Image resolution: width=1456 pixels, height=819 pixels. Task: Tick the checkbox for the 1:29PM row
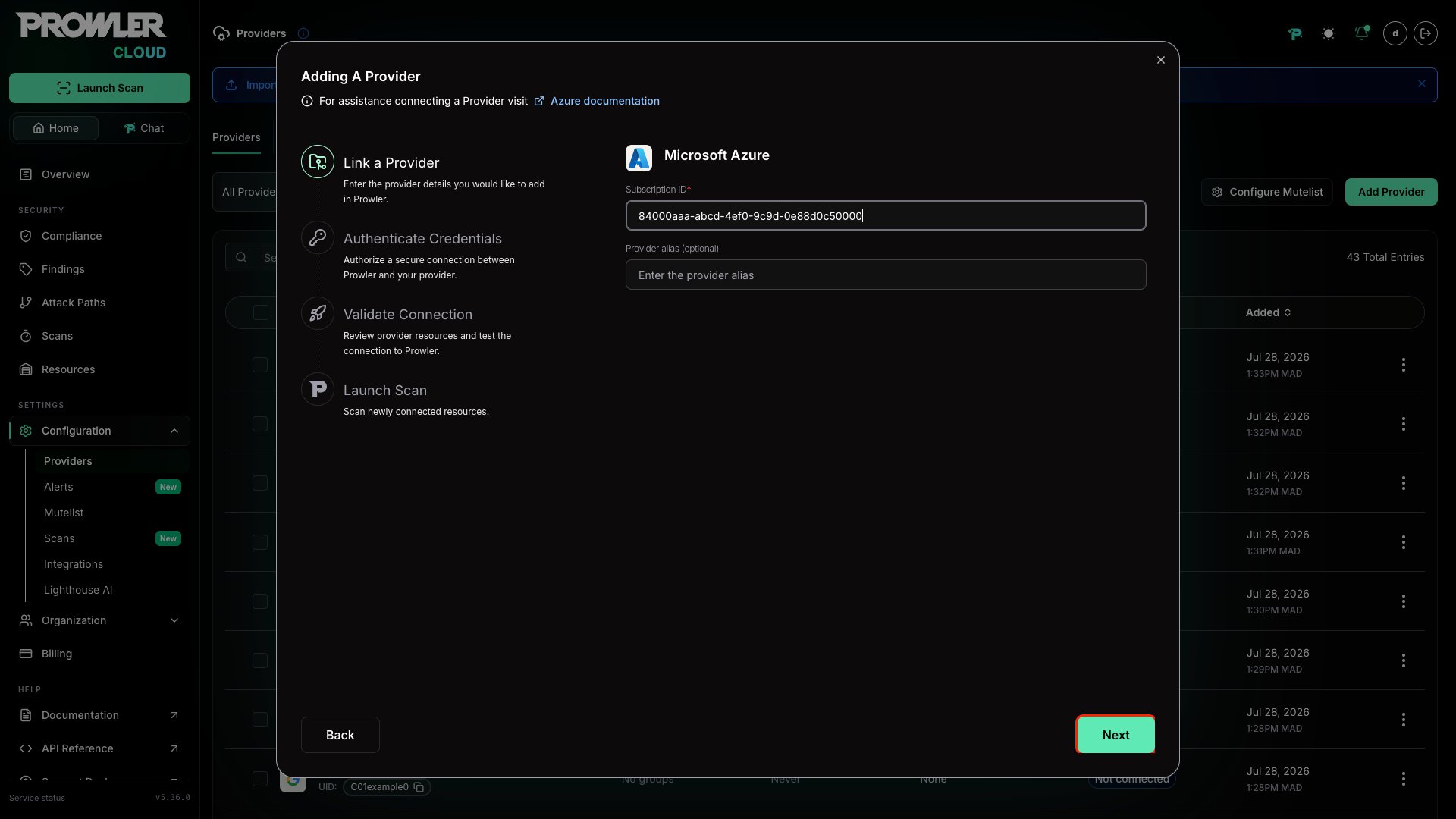pos(260,661)
